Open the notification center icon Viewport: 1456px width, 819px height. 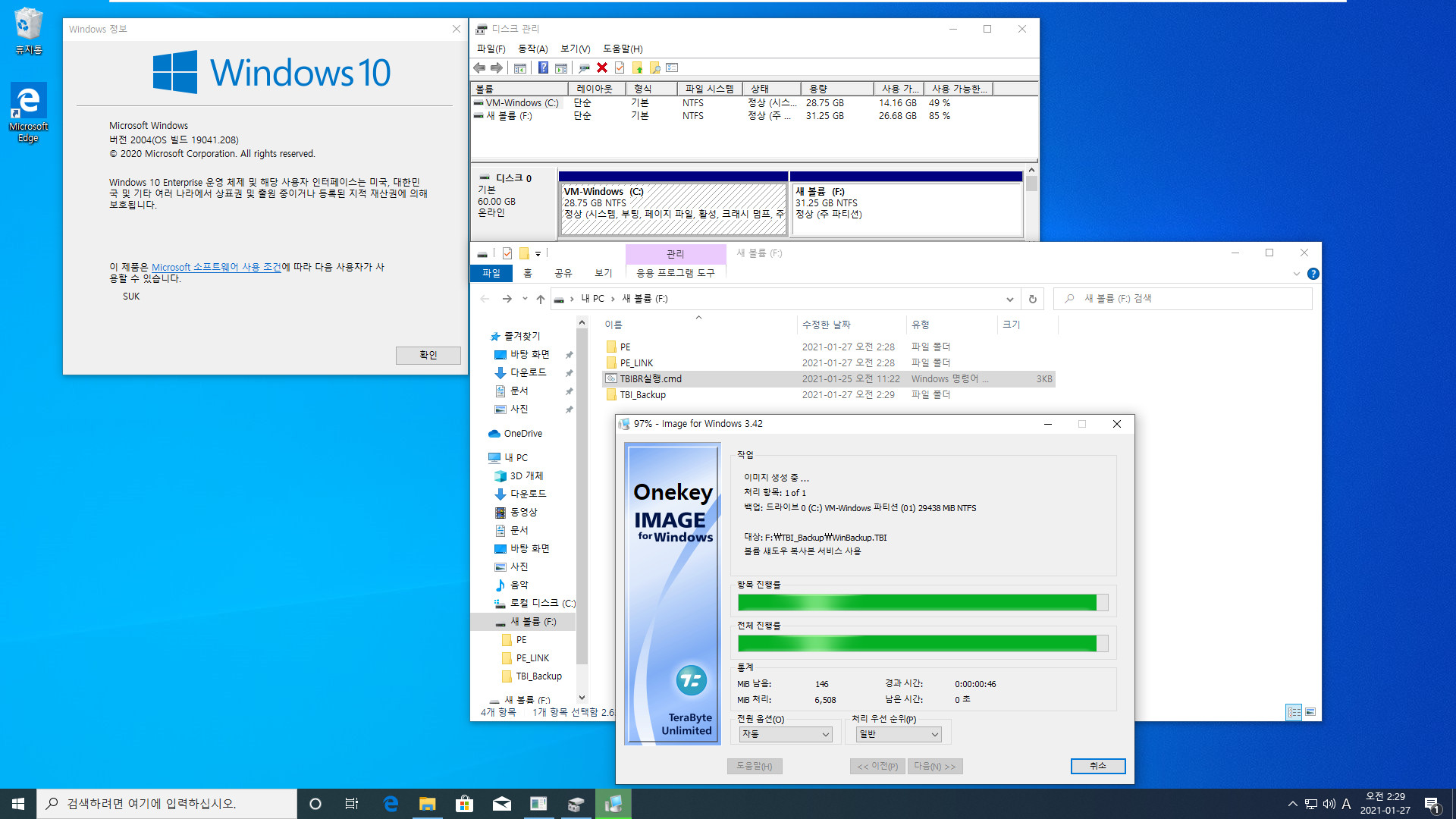click(1432, 804)
